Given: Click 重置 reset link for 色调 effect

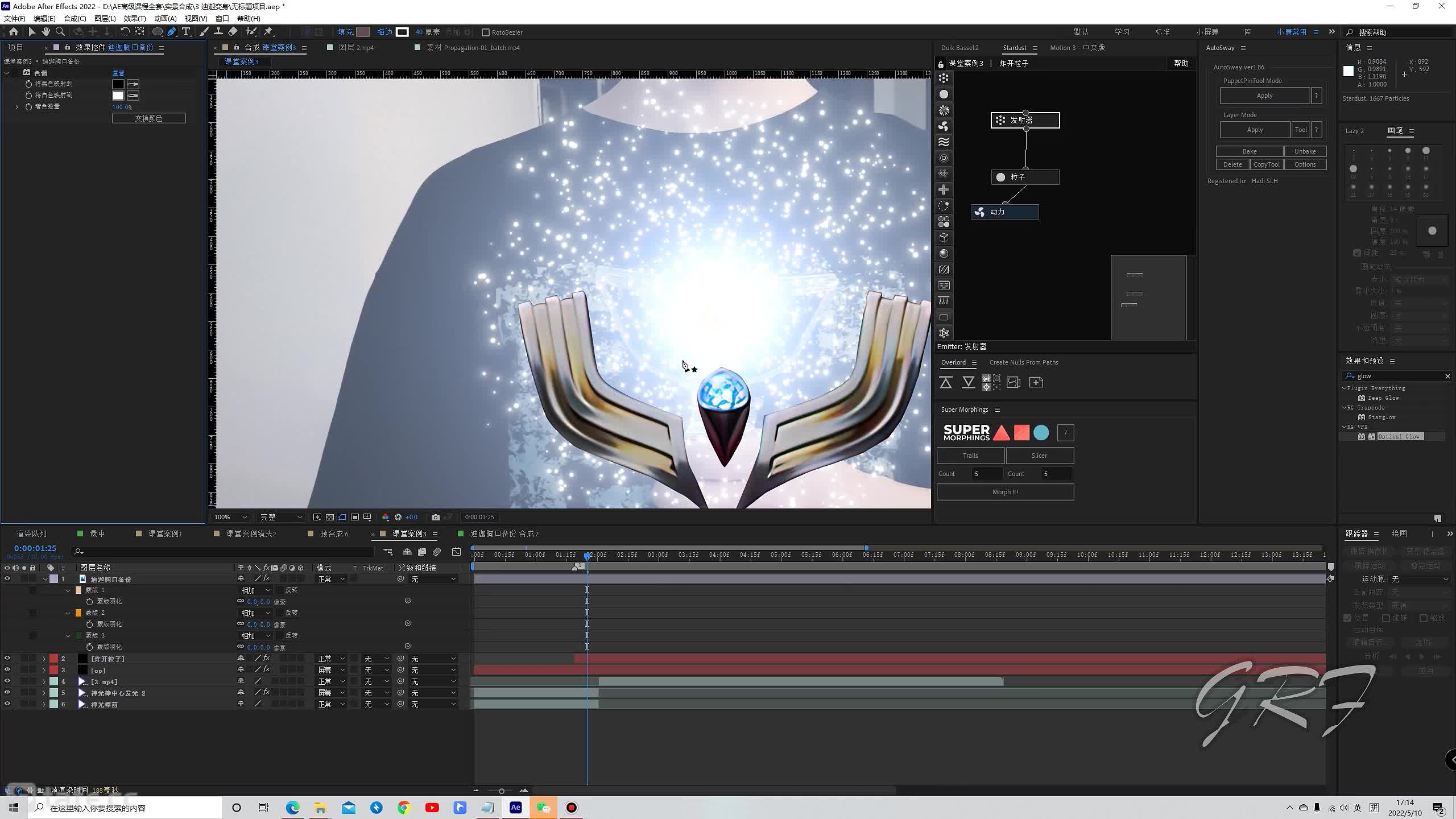Looking at the screenshot, I should point(118,73).
